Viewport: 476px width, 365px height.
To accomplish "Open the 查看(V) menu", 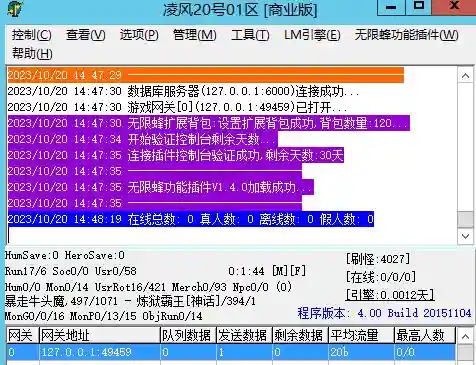I will (x=85, y=35).
